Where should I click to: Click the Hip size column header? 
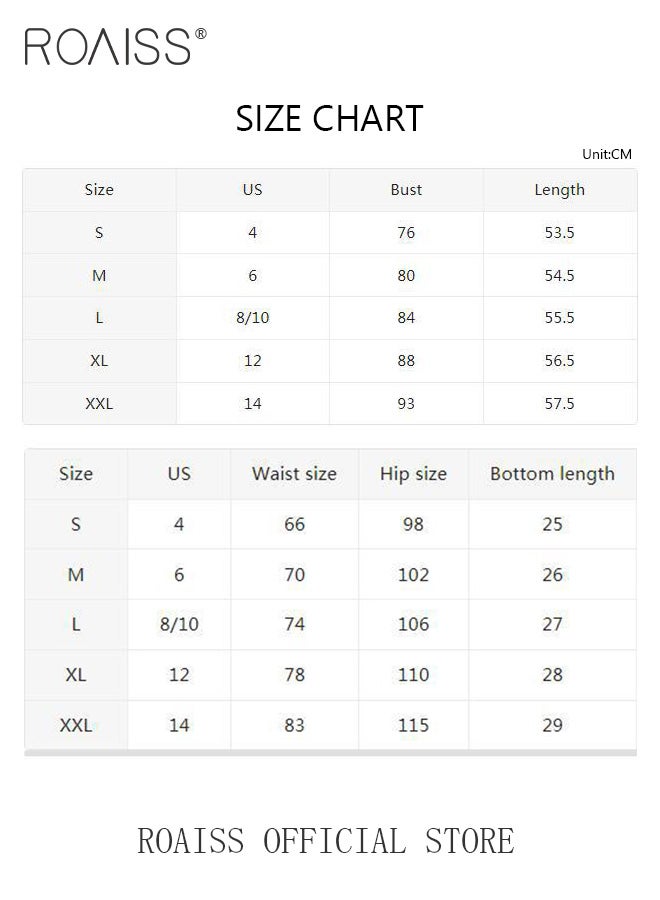coord(413,474)
